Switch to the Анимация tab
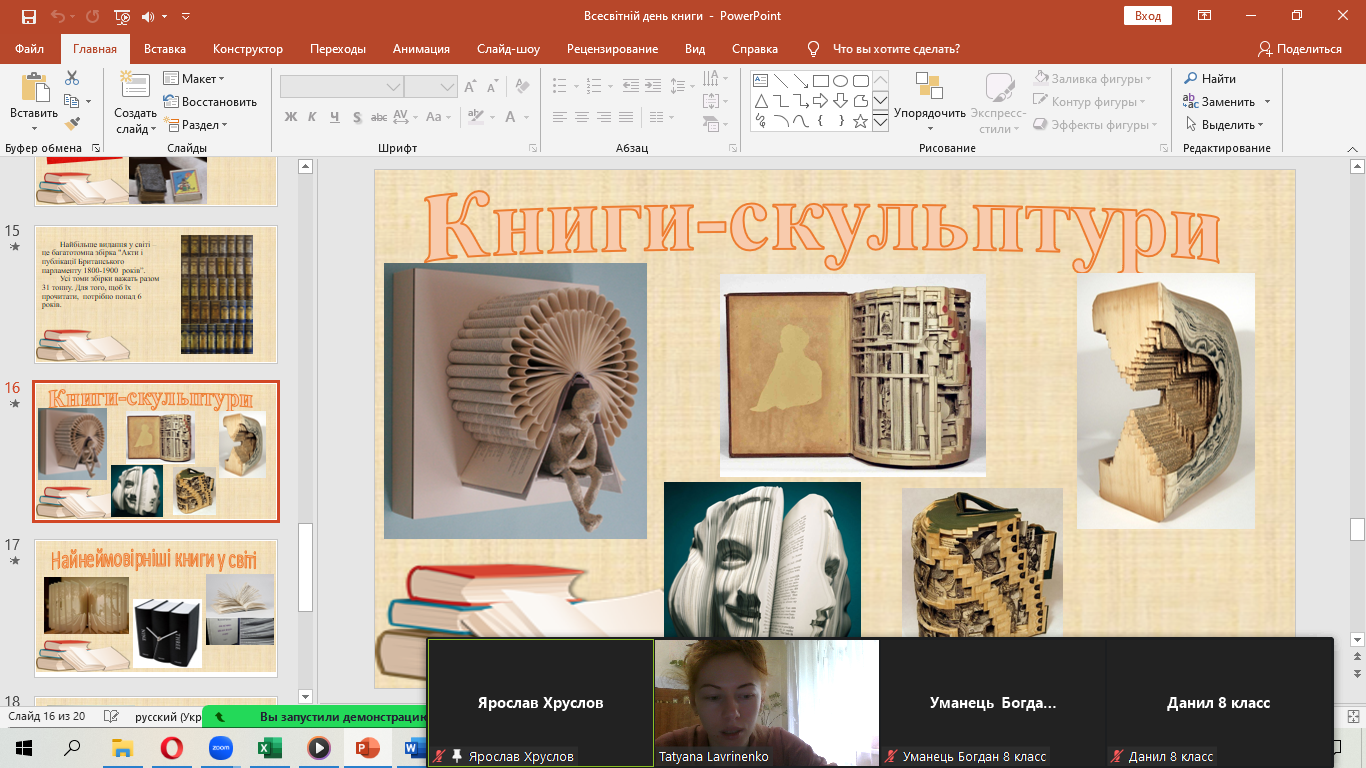 421,48
